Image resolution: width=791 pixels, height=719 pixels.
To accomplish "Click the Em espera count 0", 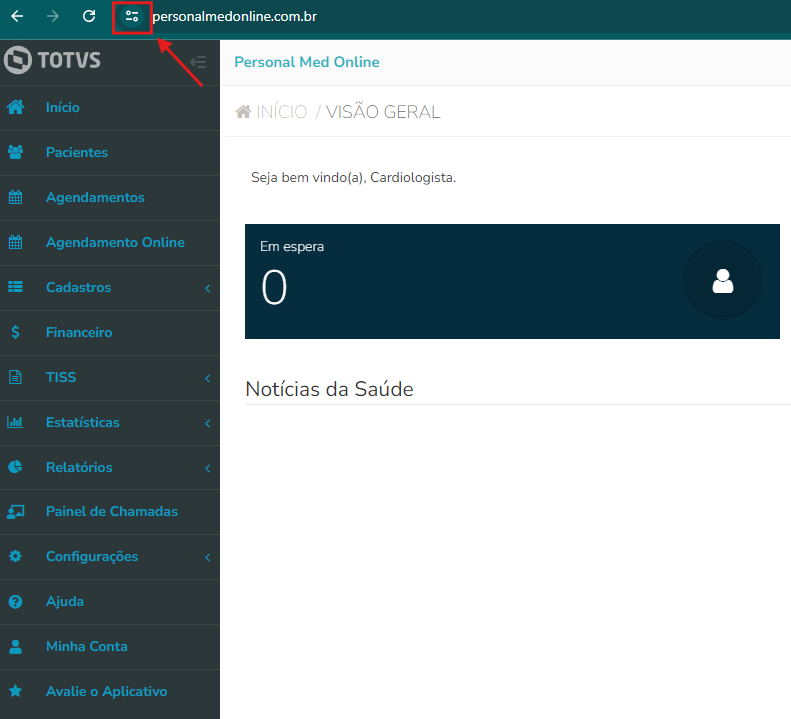I will click(x=274, y=287).
